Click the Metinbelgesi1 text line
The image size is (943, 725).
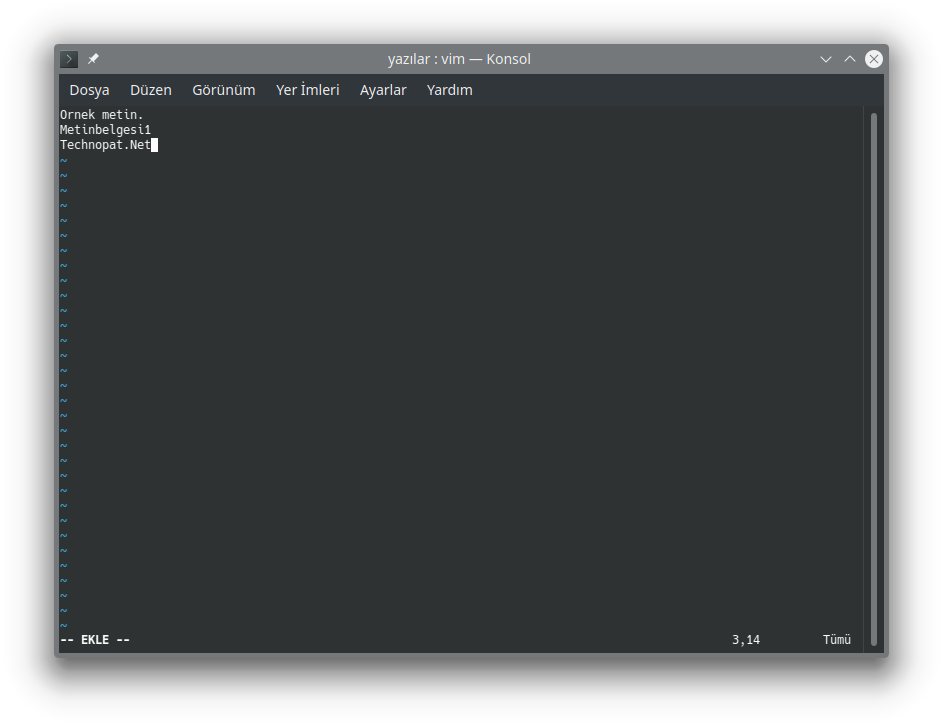tap(105, 129)
